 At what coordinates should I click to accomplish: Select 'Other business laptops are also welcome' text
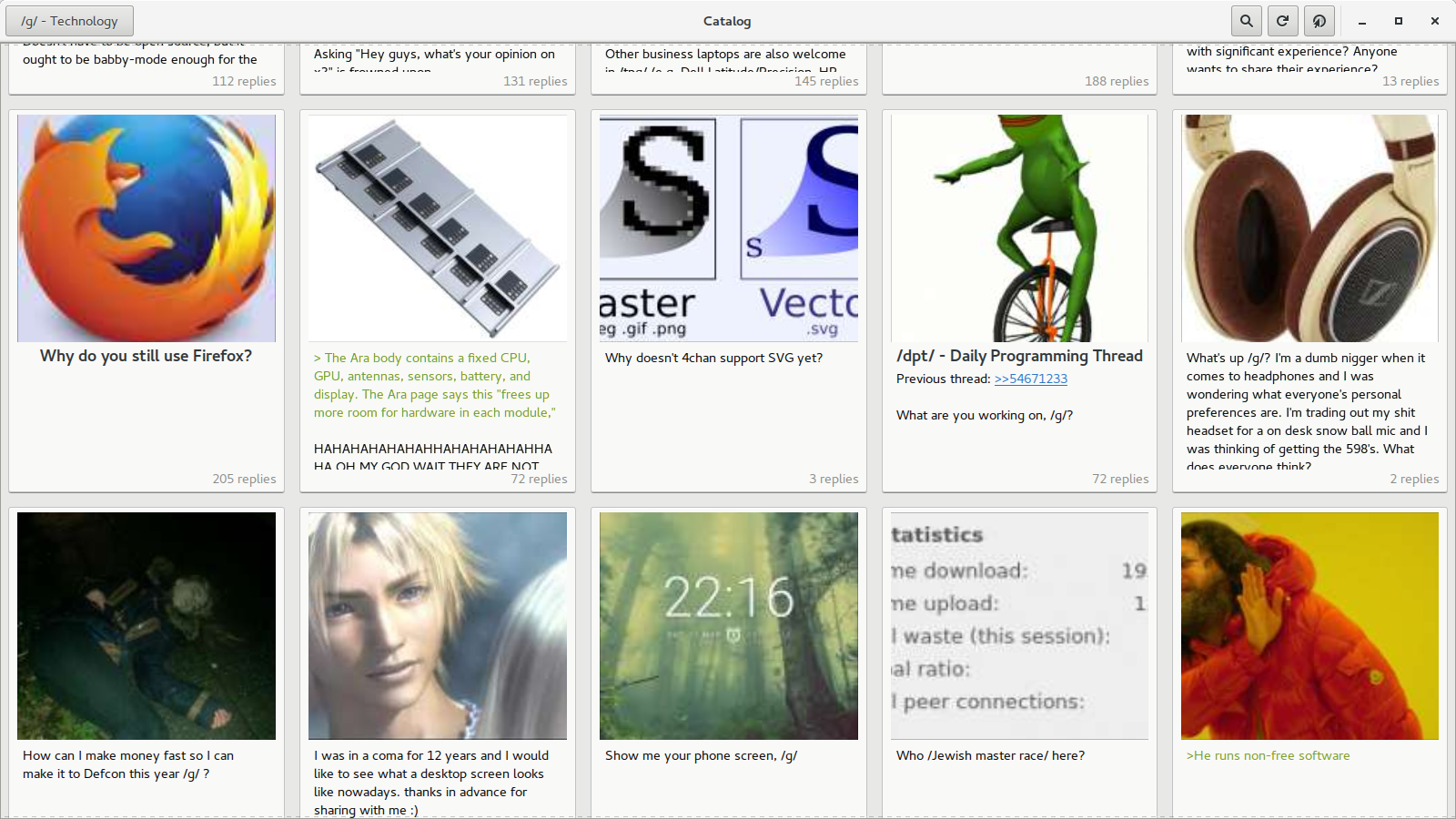pyautogui.click(x=725, y=54)
